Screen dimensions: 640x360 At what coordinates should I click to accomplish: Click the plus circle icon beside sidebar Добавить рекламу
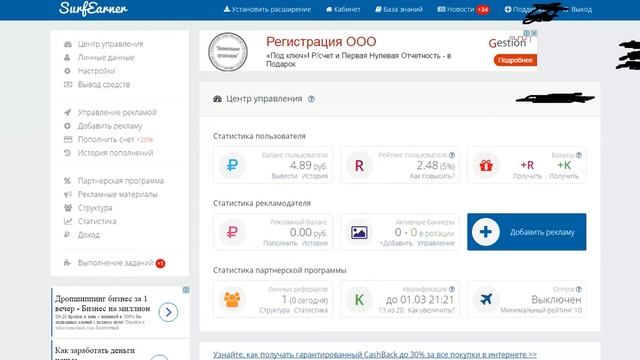[x=67, y=126]
